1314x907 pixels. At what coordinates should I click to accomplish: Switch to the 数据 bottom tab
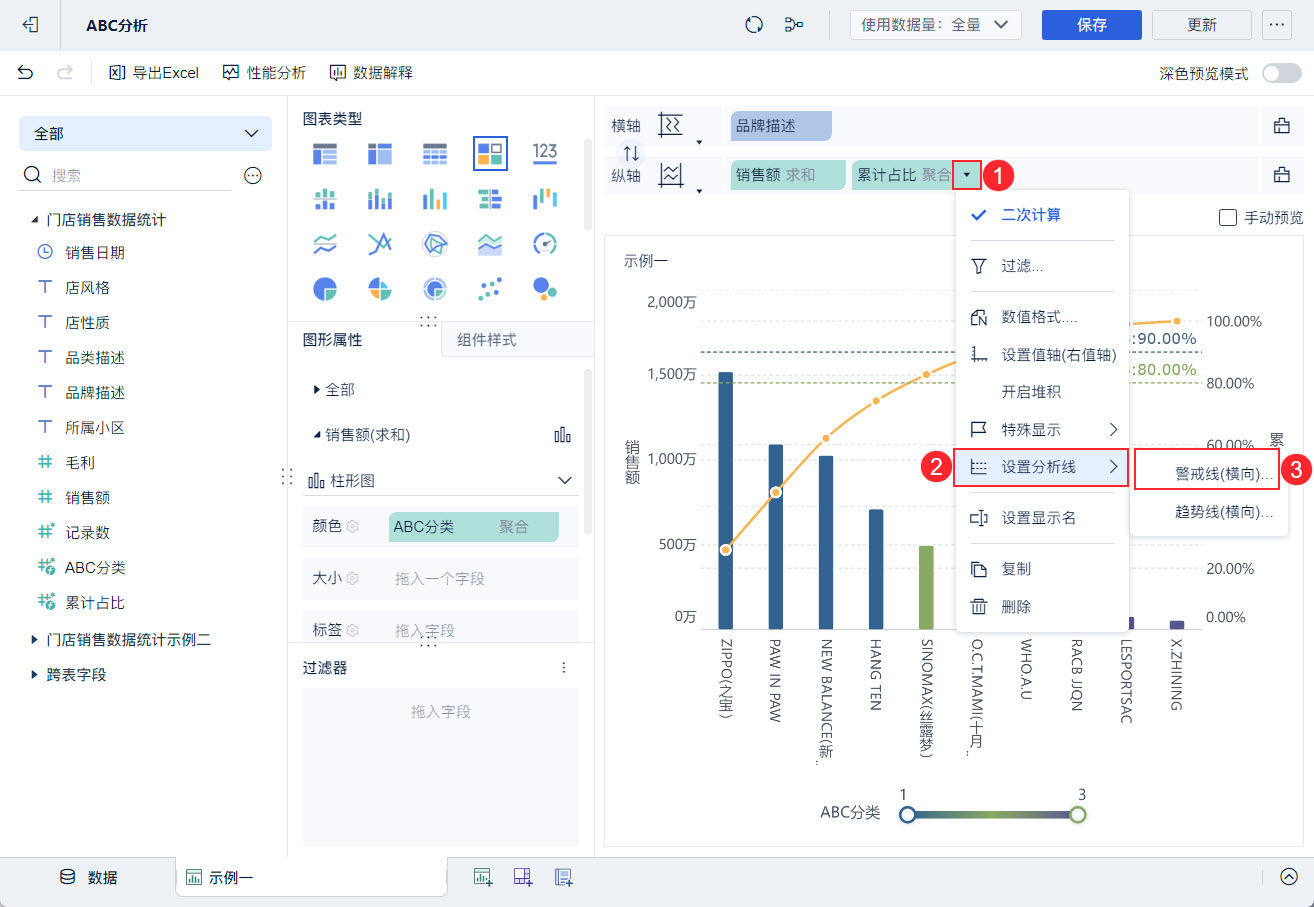(88, 877)
